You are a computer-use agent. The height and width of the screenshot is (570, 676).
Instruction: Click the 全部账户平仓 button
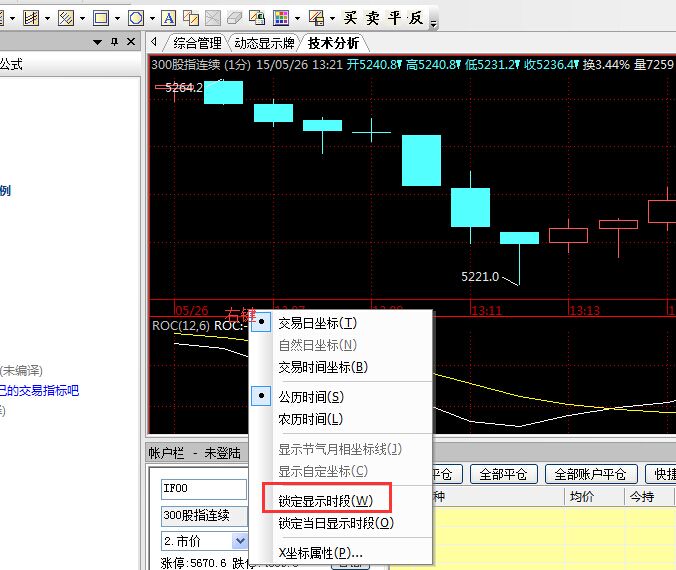[590, 474]
